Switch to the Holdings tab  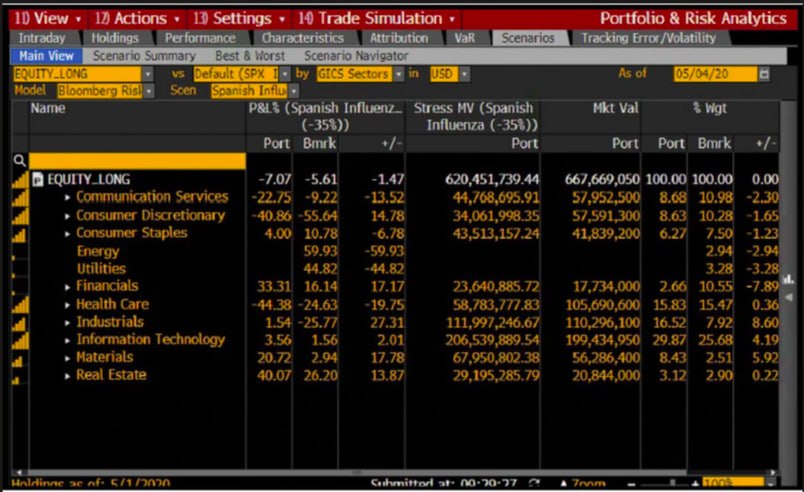click(x=115, y=38)
